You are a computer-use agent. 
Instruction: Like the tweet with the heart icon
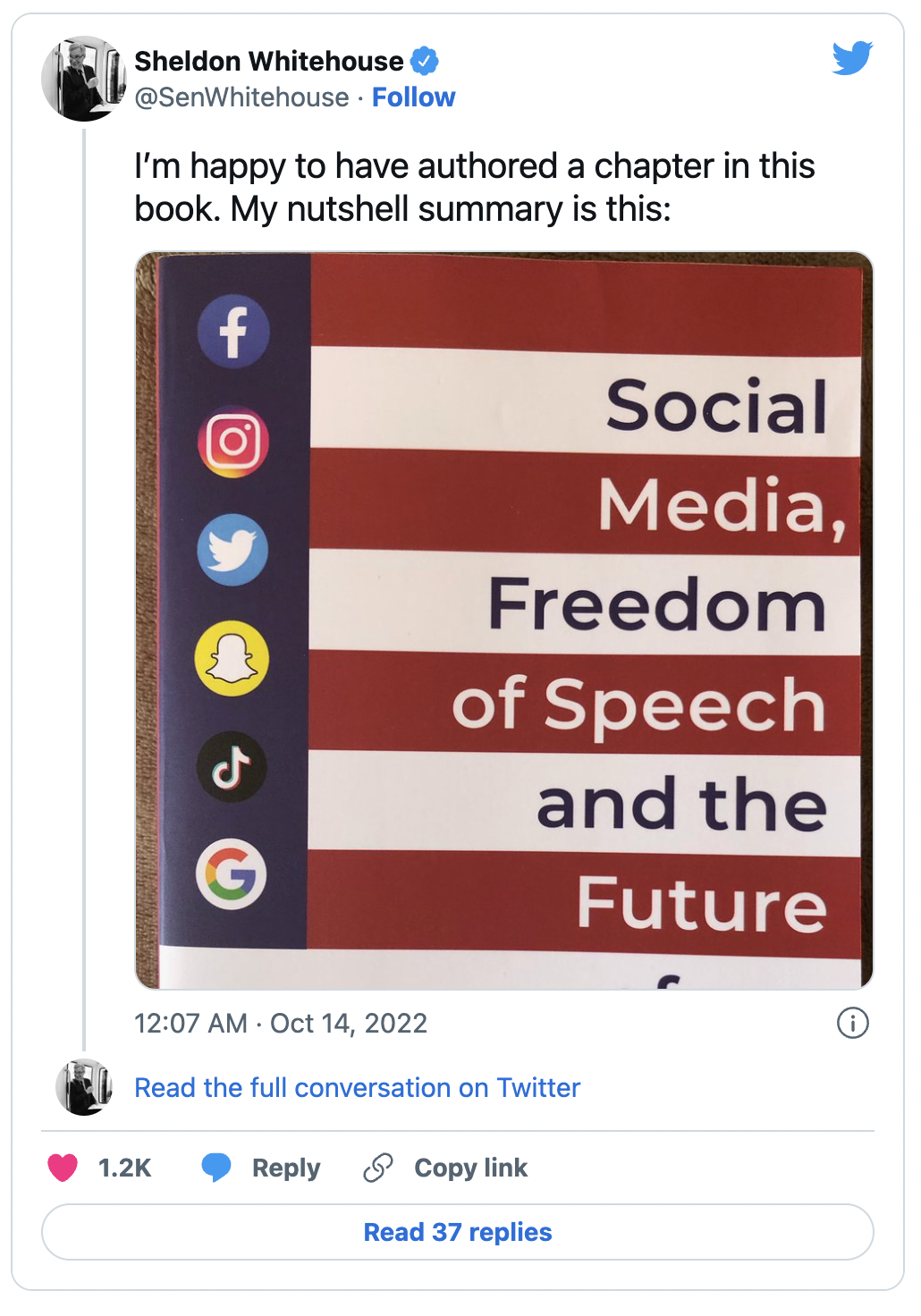click(63, 1168)
